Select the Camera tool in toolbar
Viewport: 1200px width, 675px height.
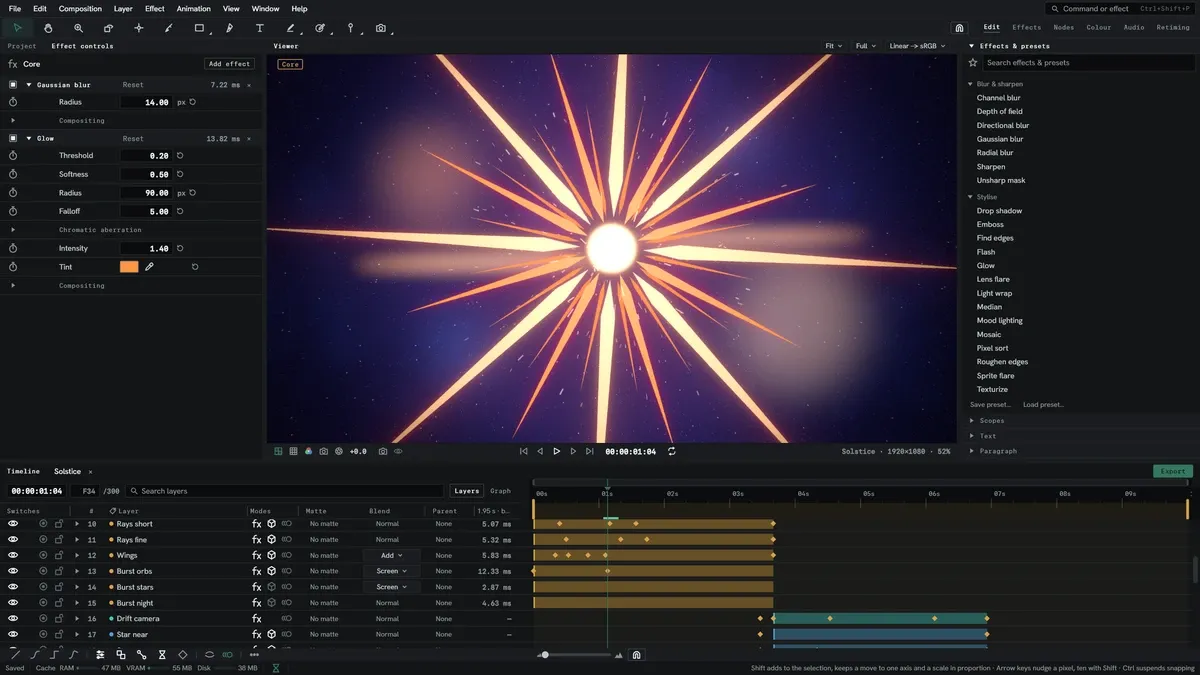point(381,28)
